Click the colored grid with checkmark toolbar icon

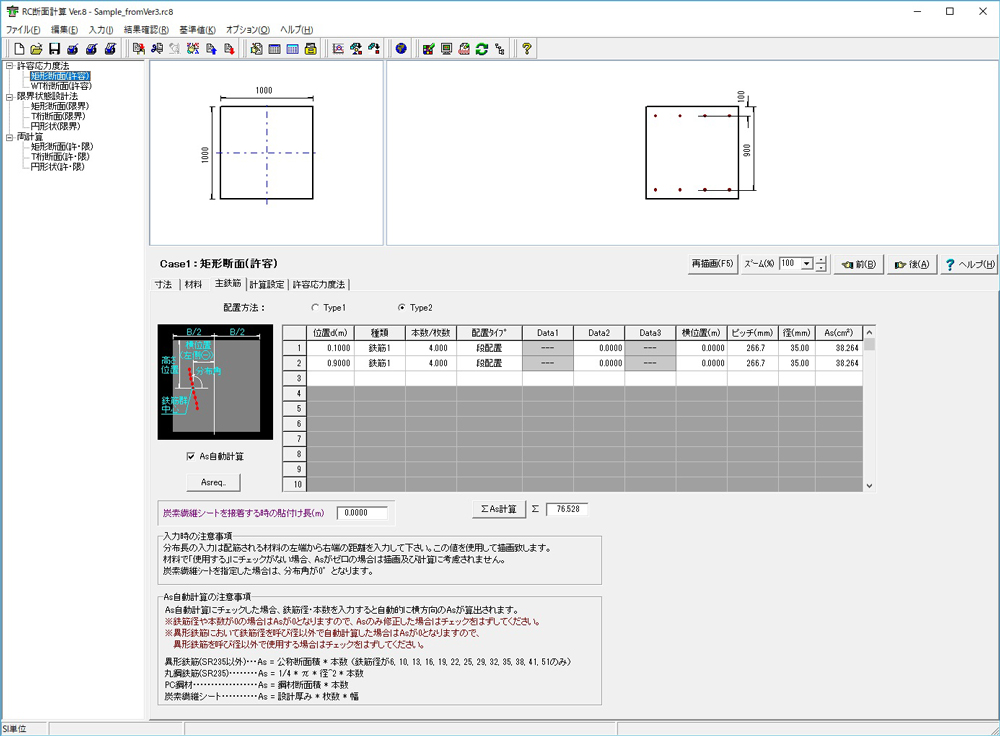click(x=429, y=48)
